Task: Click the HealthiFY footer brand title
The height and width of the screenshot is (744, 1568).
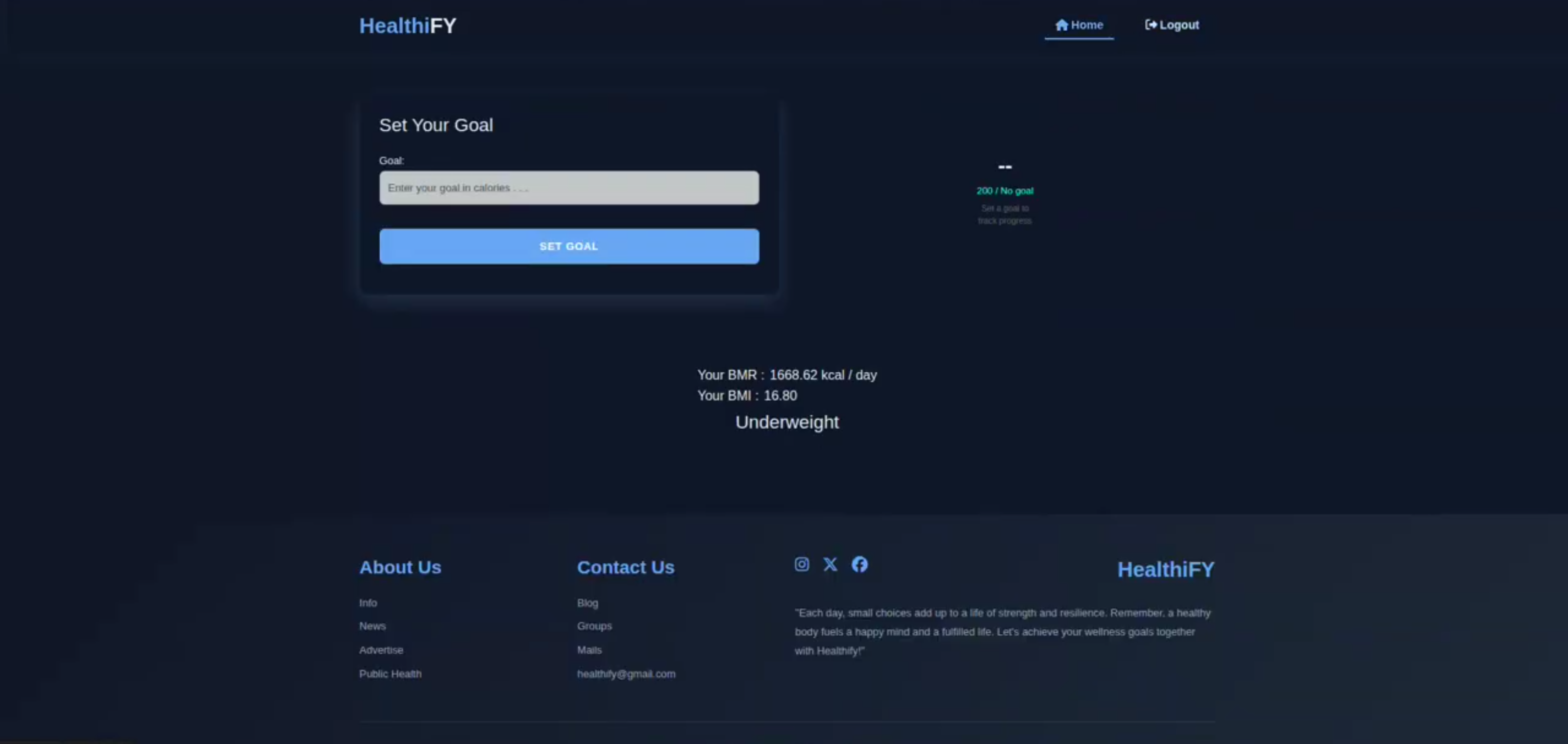Action: (1166, 570)
